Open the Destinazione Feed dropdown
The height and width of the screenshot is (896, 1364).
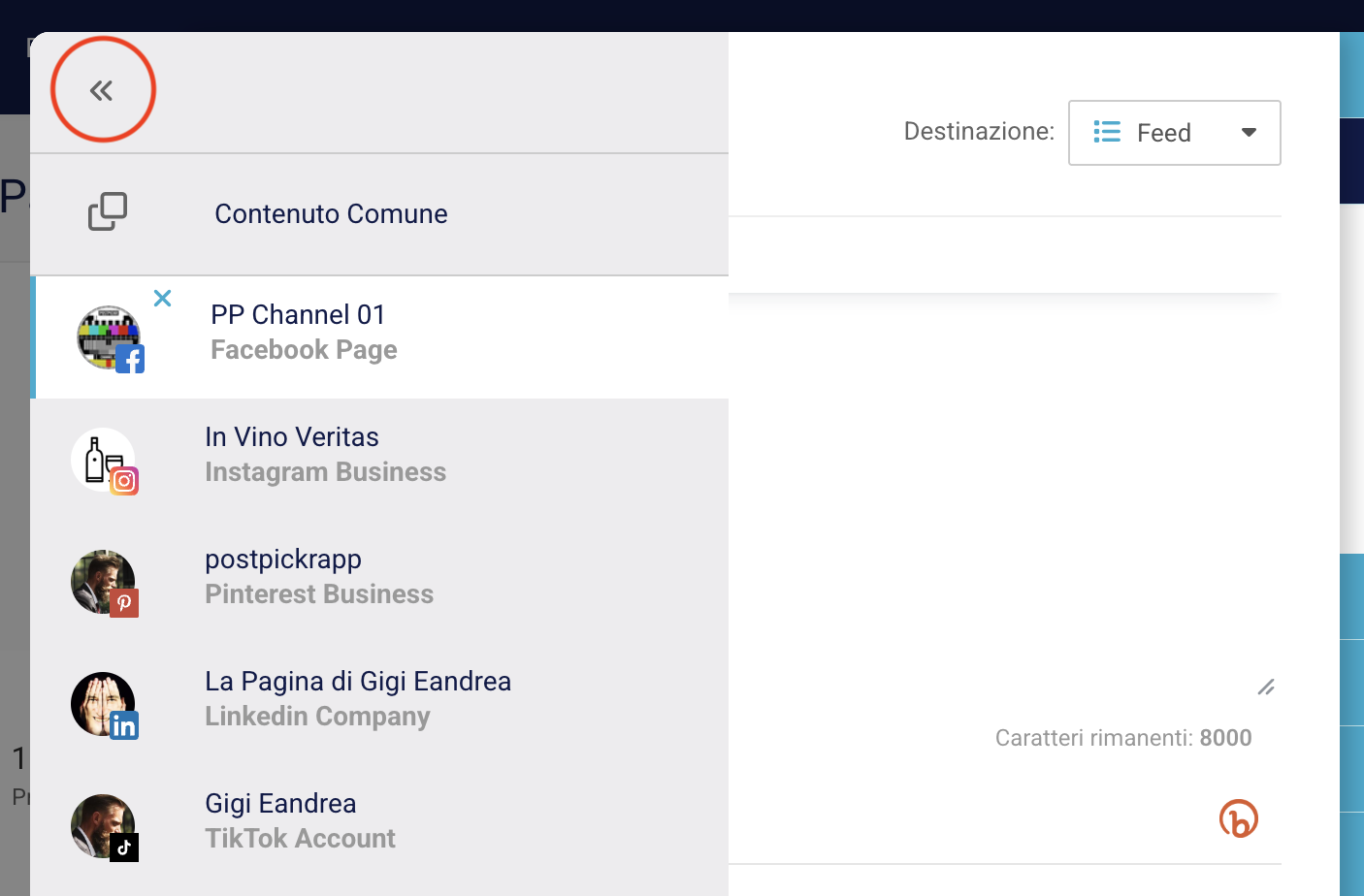[1174, 132]
